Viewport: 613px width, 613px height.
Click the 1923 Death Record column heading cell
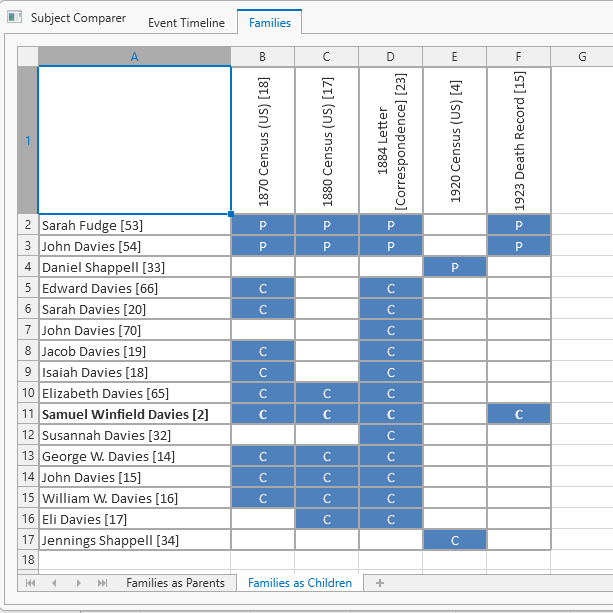(518, 140)
